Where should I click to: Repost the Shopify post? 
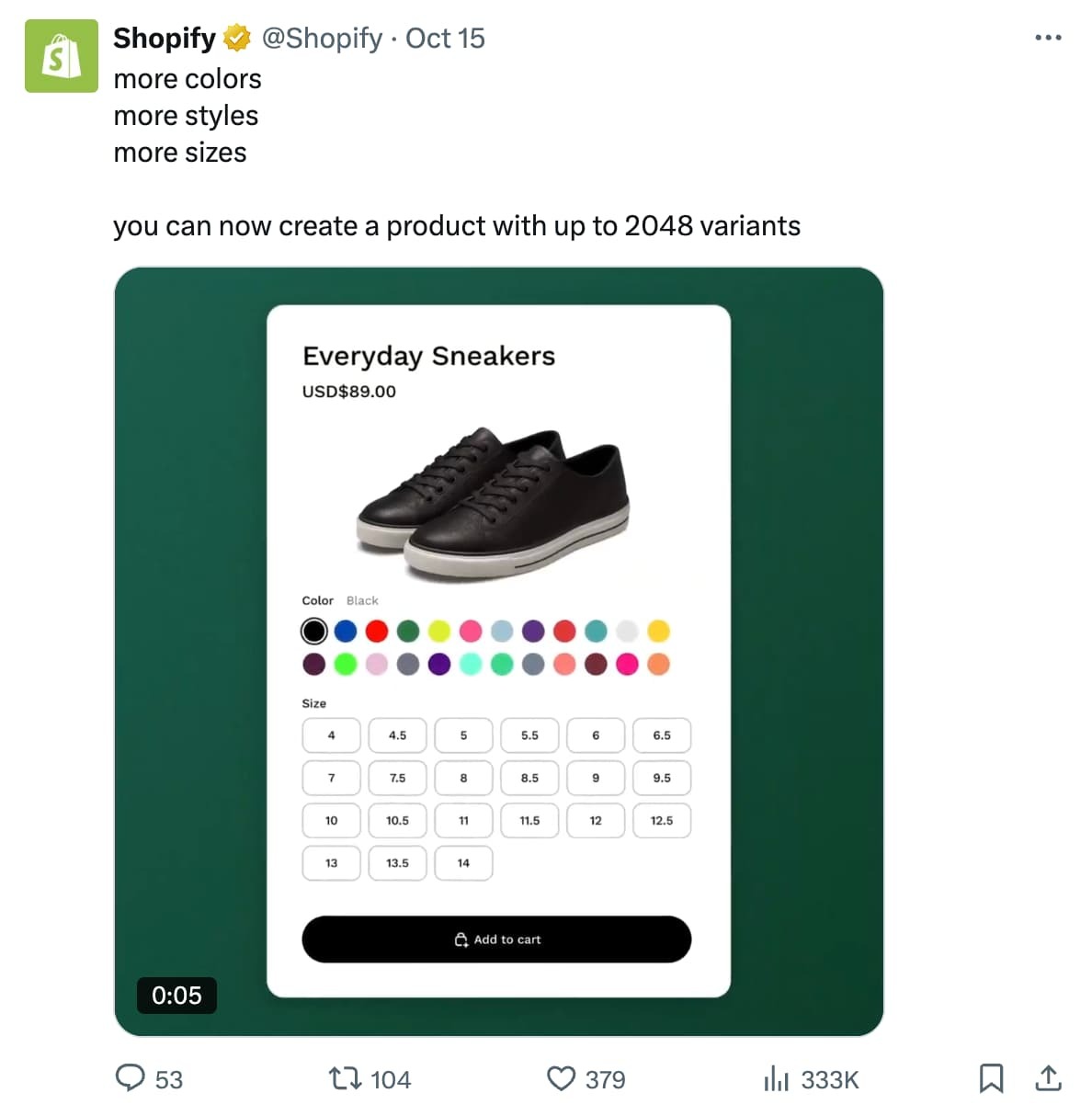[345, 1079]
